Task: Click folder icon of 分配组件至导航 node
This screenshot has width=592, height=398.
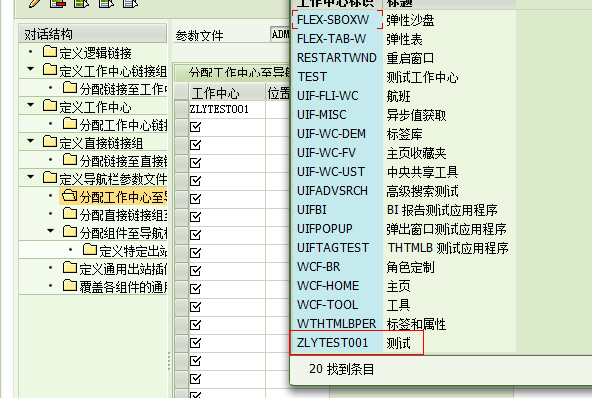Action: [x=70, y=231]
